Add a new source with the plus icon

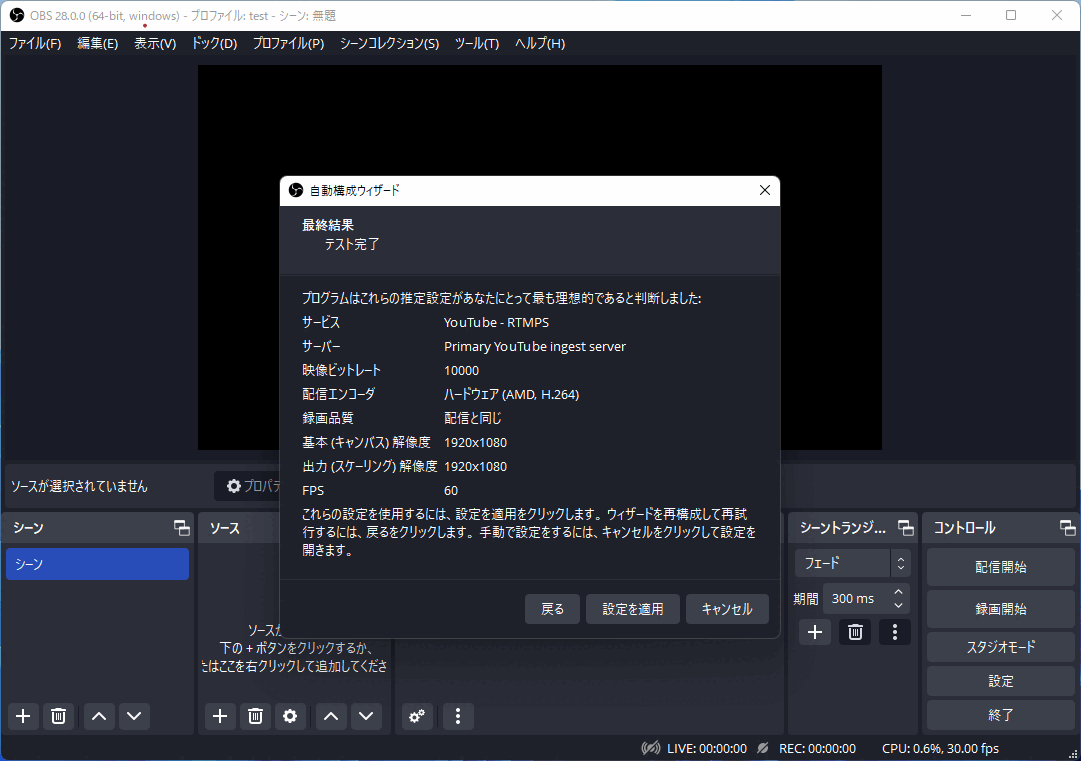click(220, 716)
